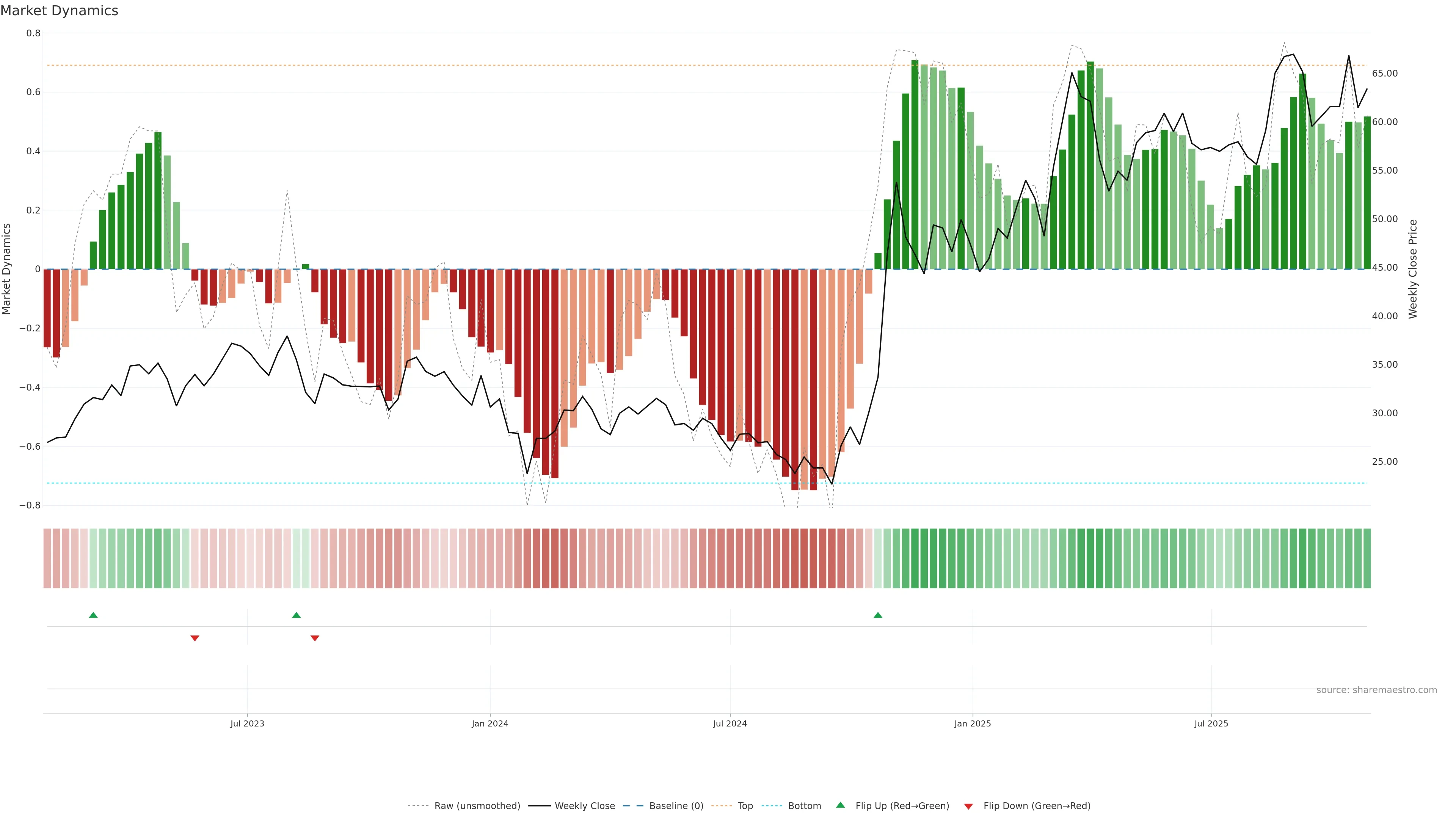Click the tallest dark green bar near December 2024
This screenshot has height=819, width=1456.
(915, 164)
